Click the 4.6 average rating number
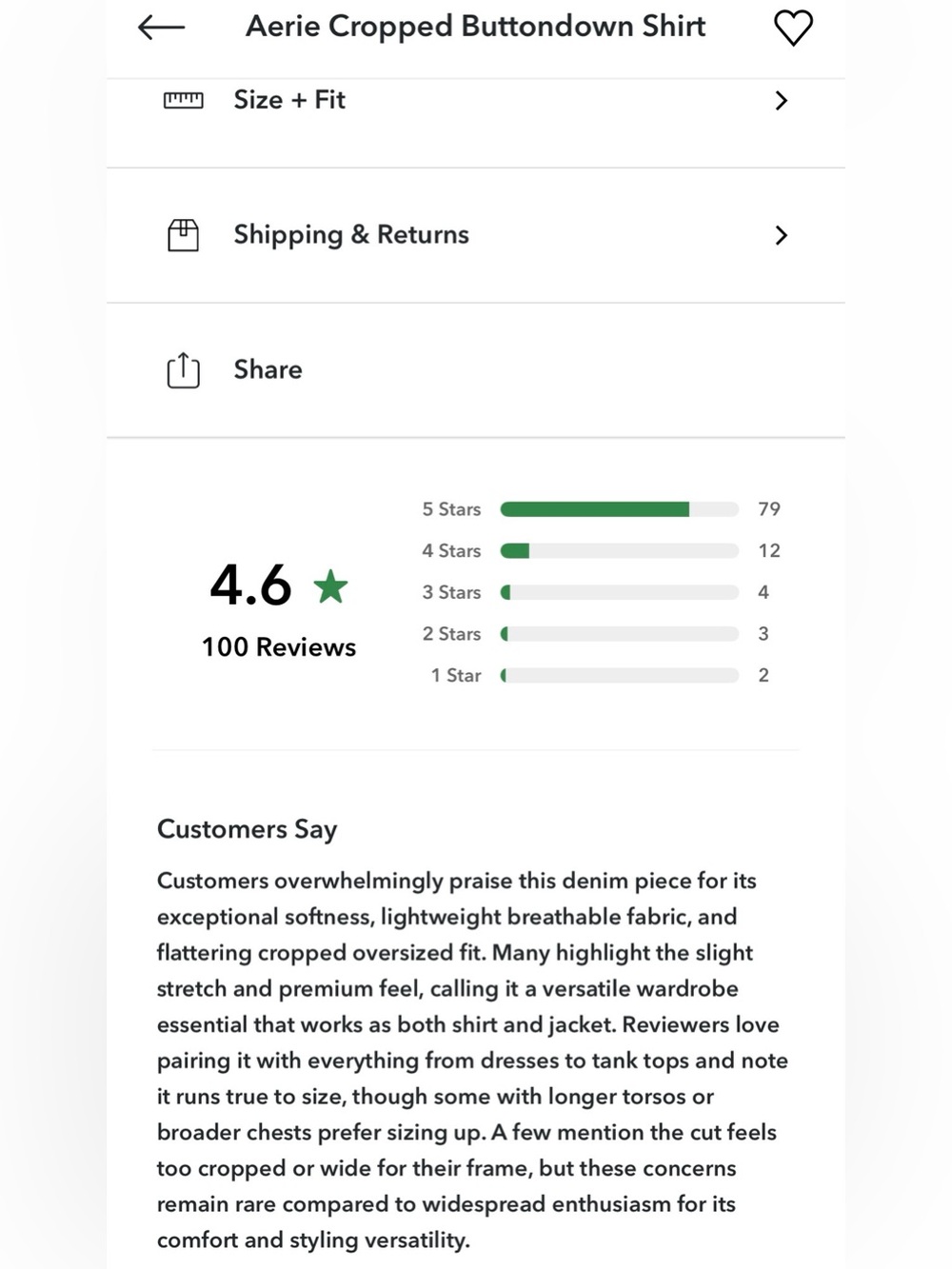Image resolution: width=952 pixels, height=1269 pixels. coord(250,585)
